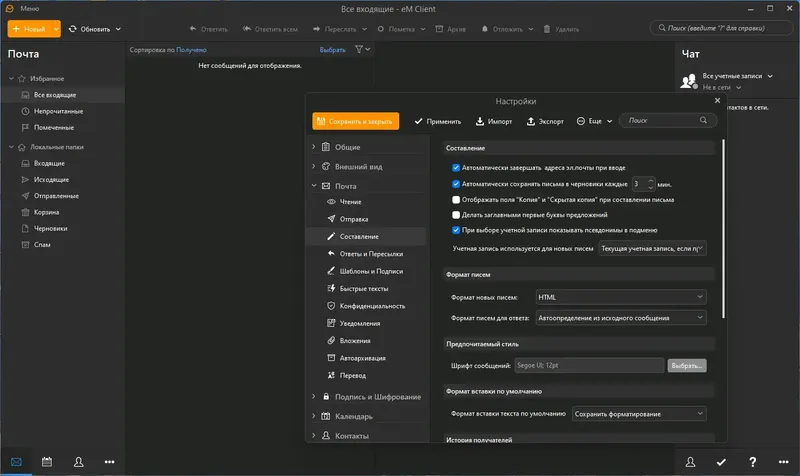Click the filter funnel icon above message list
The height and width of the screenshot is (476, 800).
point(359,49)
